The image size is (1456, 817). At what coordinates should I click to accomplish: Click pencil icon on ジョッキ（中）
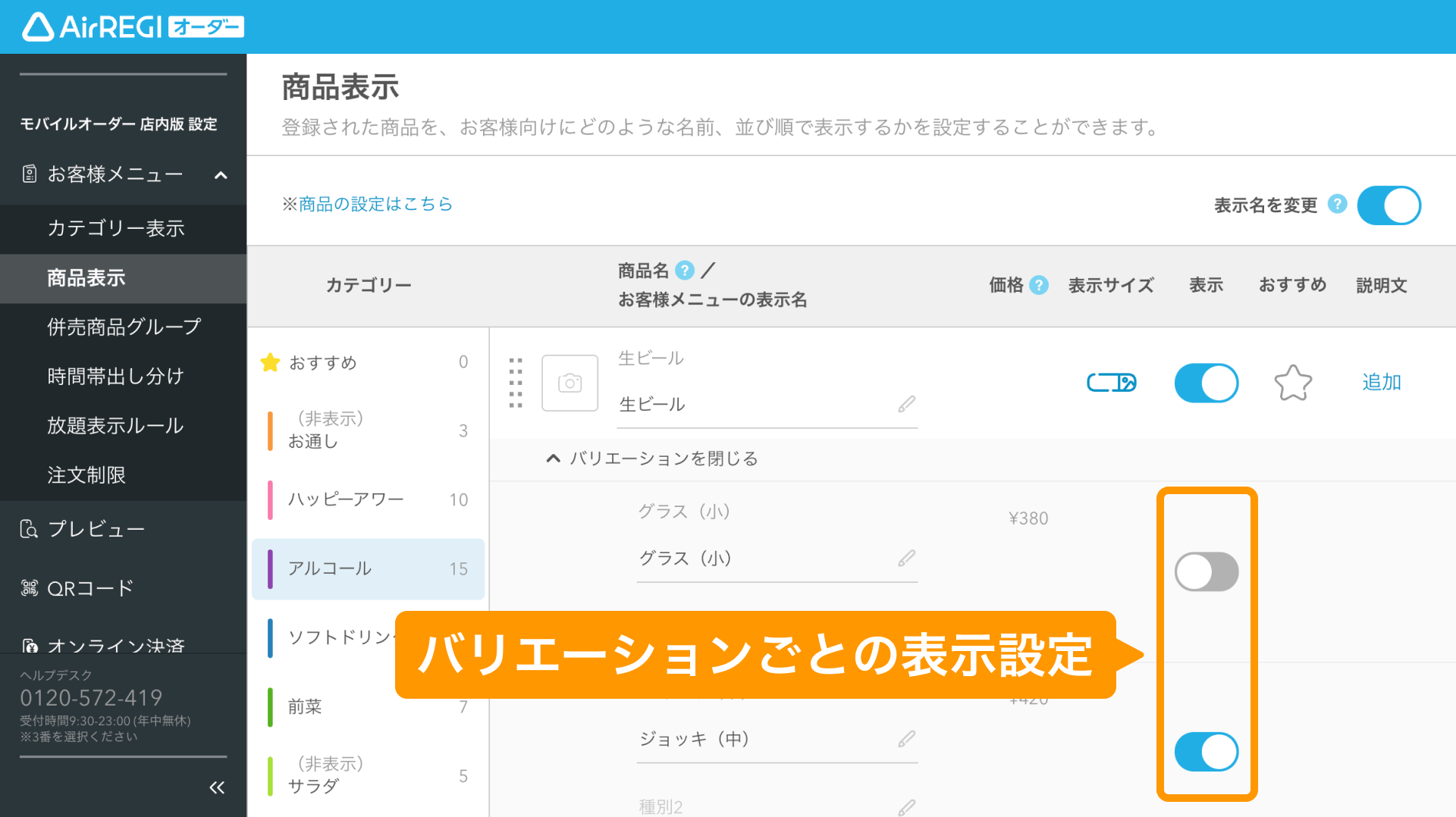coord(906,739)
